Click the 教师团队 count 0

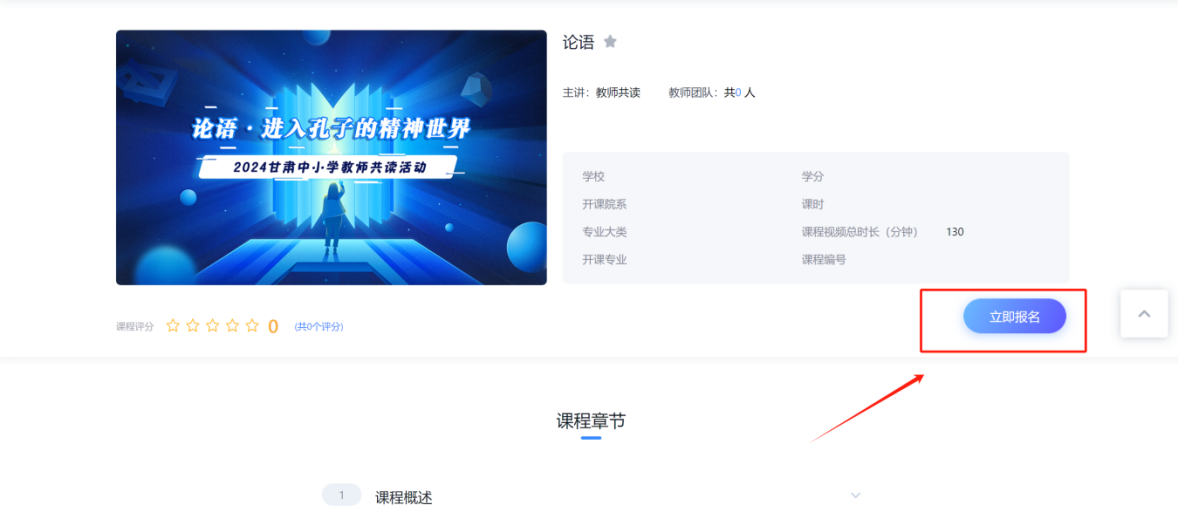tap(738, 93)
